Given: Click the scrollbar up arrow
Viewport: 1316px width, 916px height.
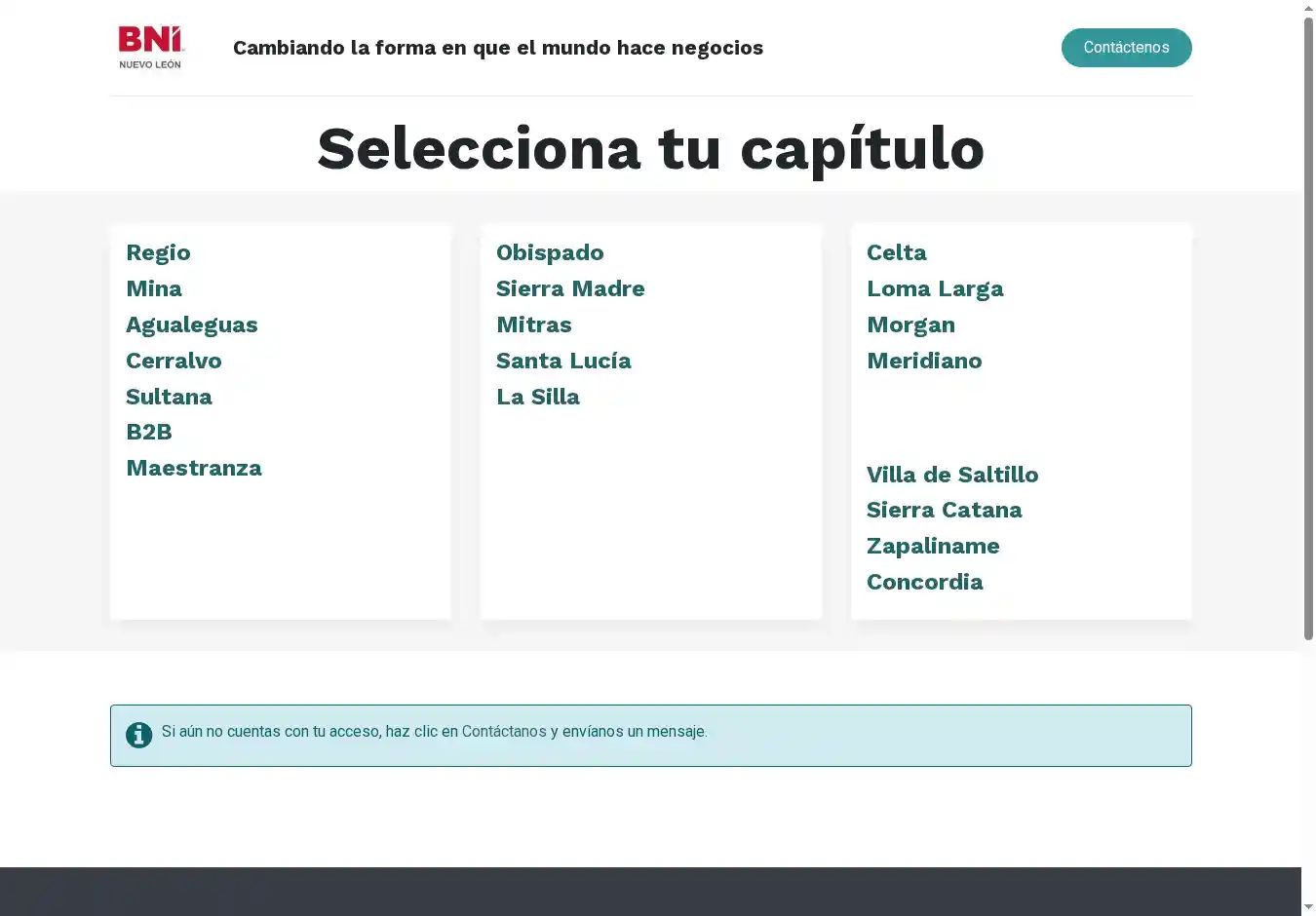Looking at the screenshot, I should coord(1308,9).
